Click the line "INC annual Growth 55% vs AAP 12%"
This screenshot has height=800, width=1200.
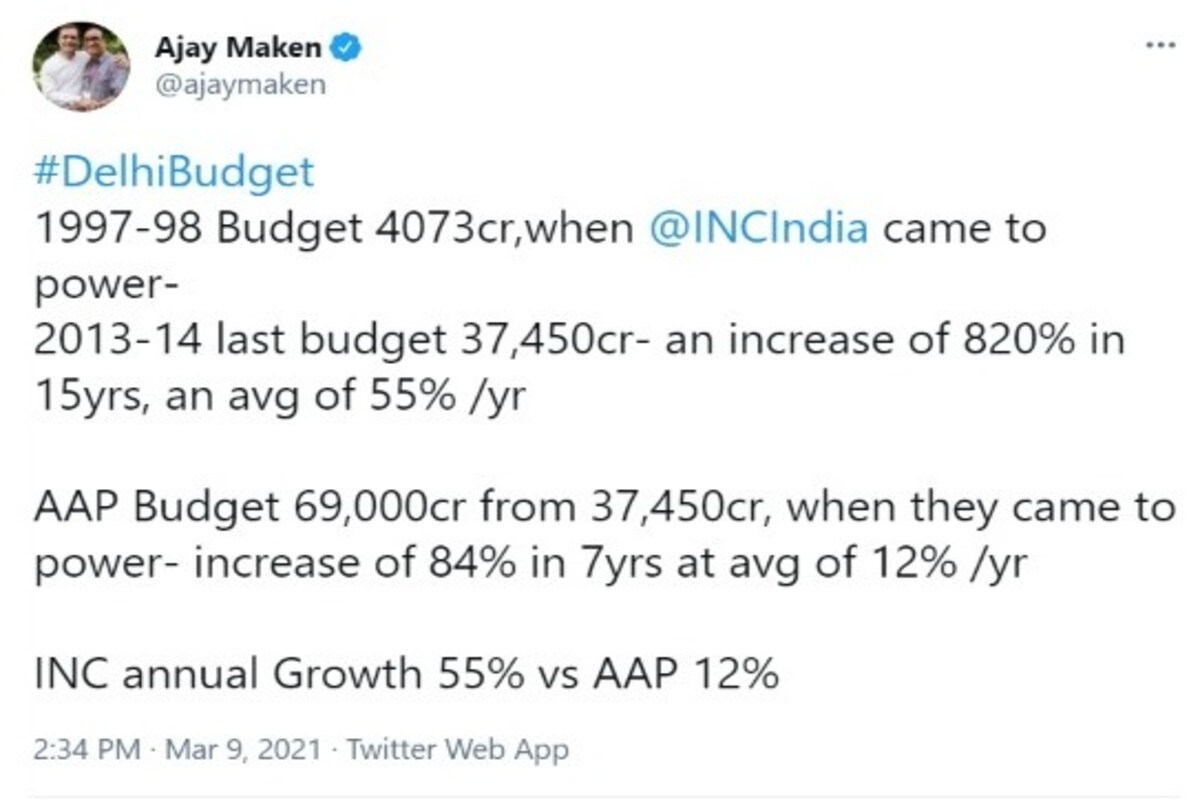pos(406,675)
